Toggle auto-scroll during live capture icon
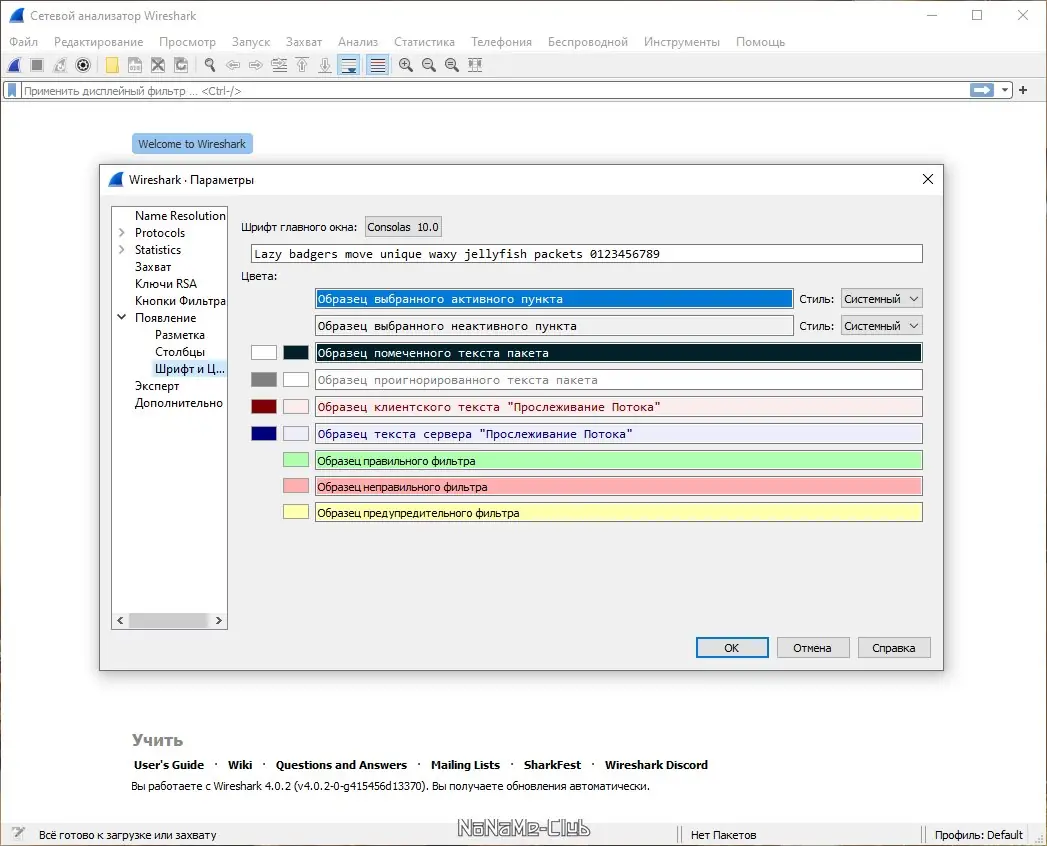 click(349, 65)
